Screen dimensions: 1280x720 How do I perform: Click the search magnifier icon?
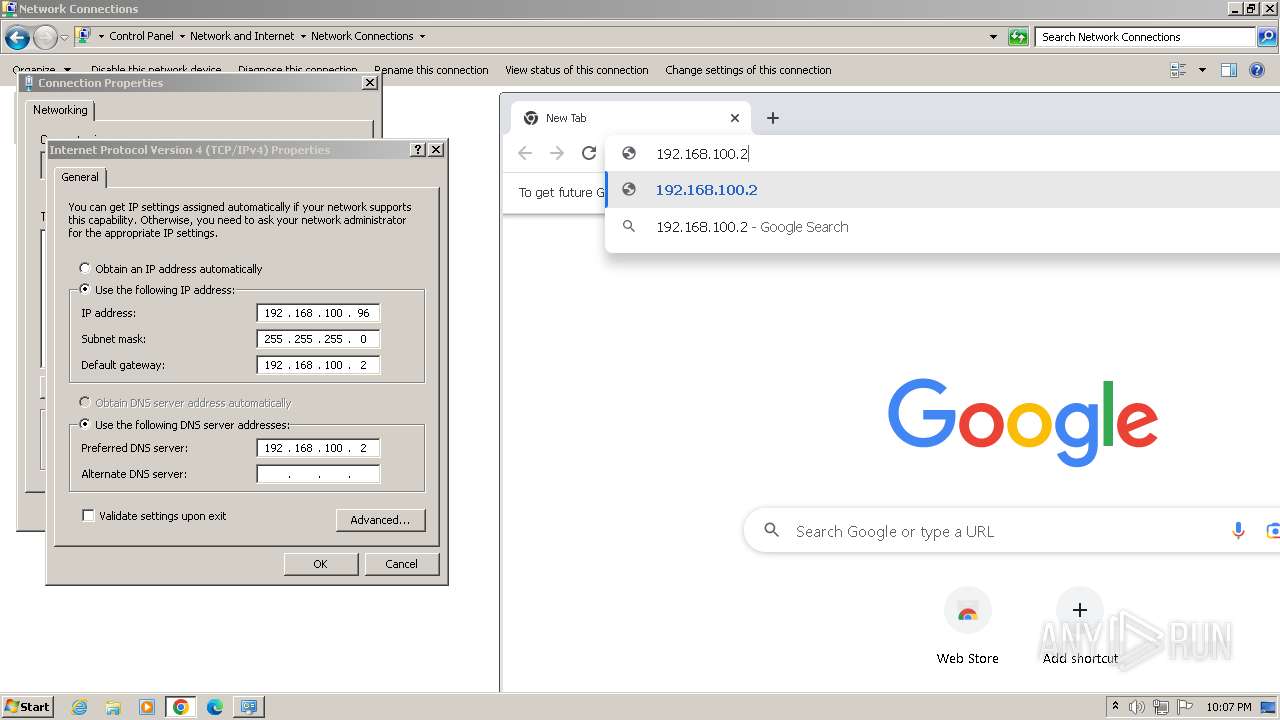[x=1266, y=37]
